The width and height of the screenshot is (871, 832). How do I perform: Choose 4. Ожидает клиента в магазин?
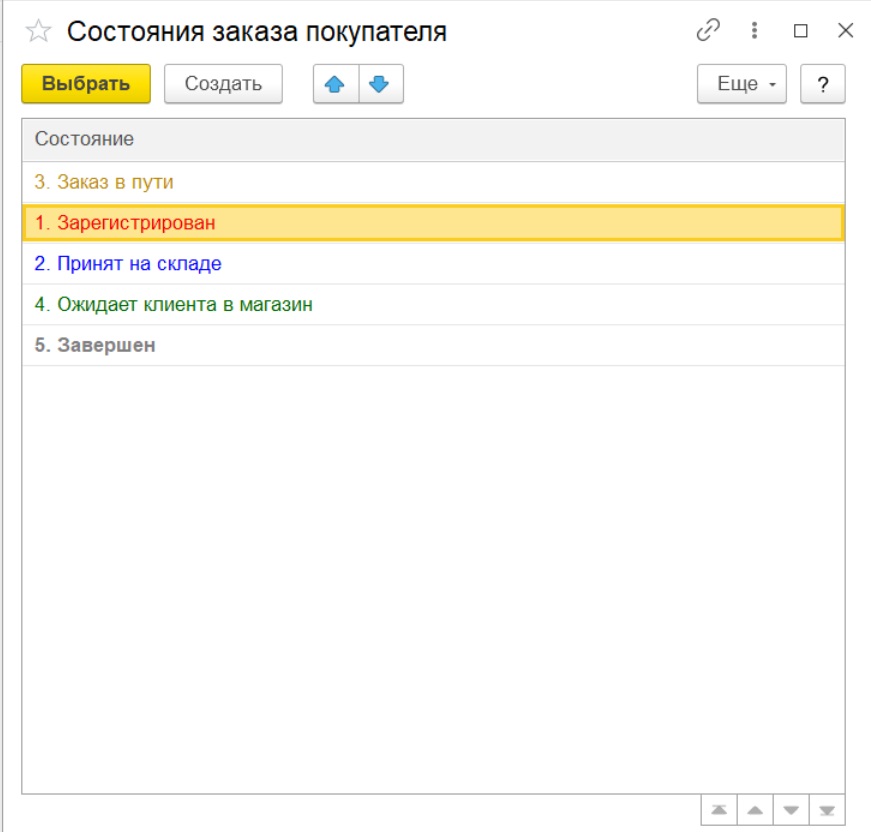click(173, 304)
